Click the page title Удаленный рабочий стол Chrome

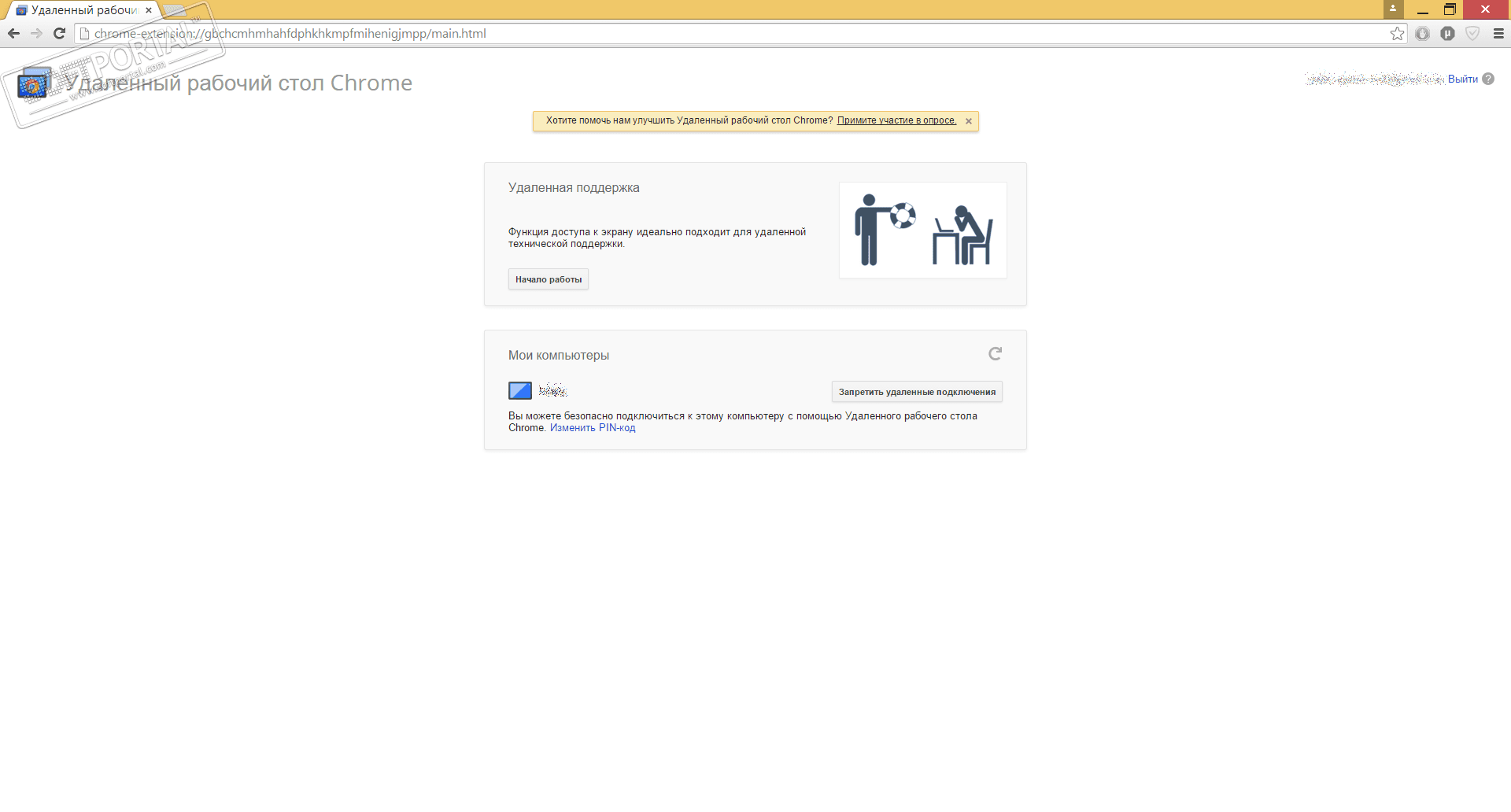tap(238, 83)
